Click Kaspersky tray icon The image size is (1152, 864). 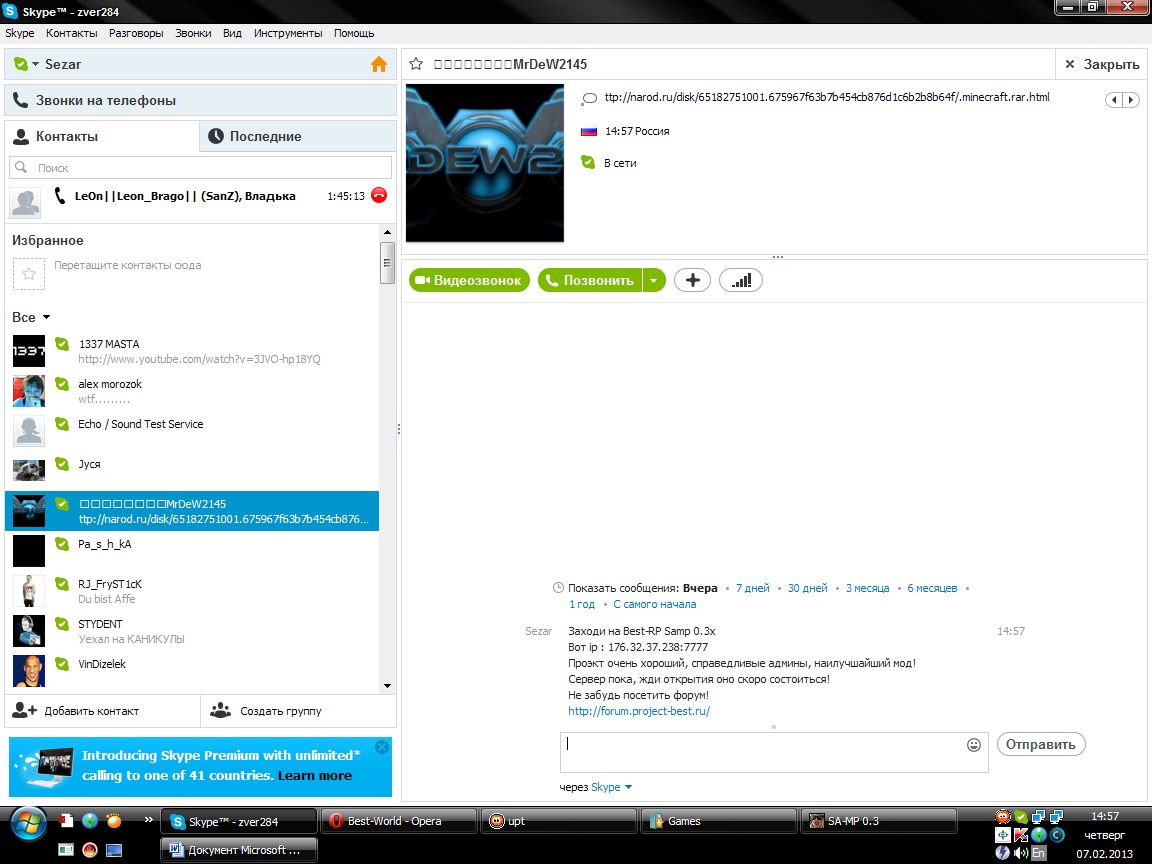(1020, 835)
